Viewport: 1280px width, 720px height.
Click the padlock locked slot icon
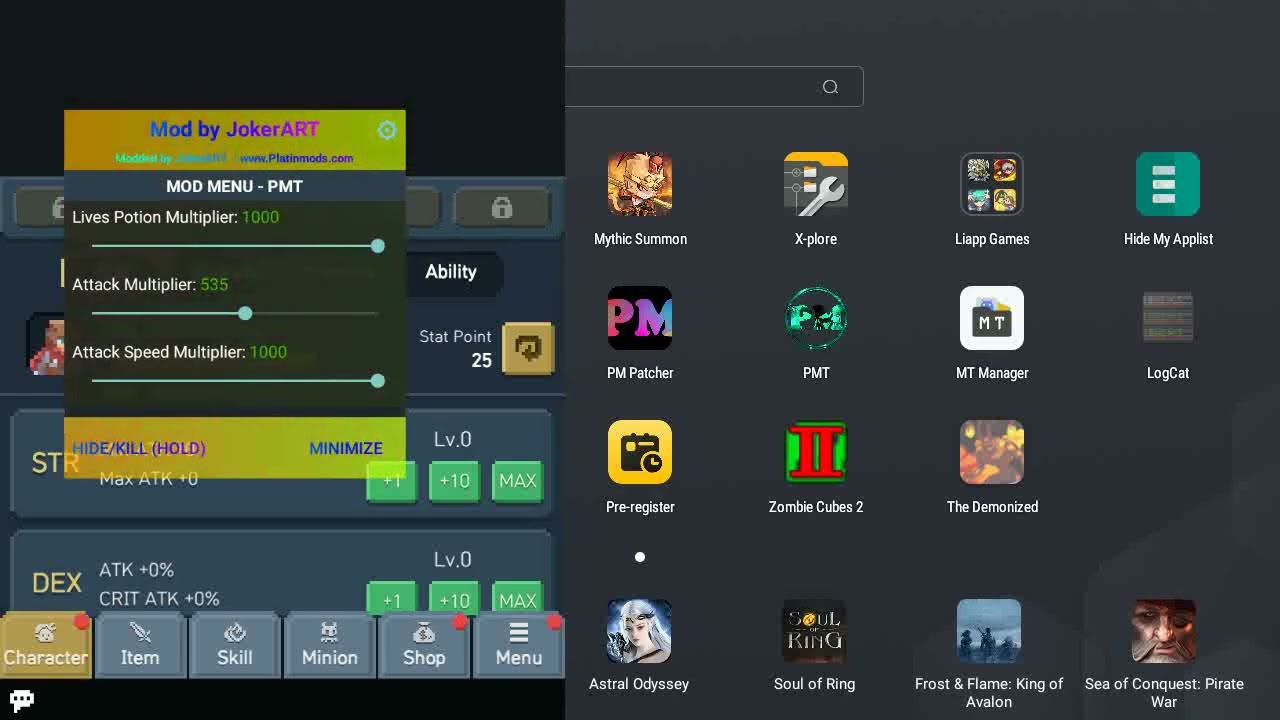[502, 207]
